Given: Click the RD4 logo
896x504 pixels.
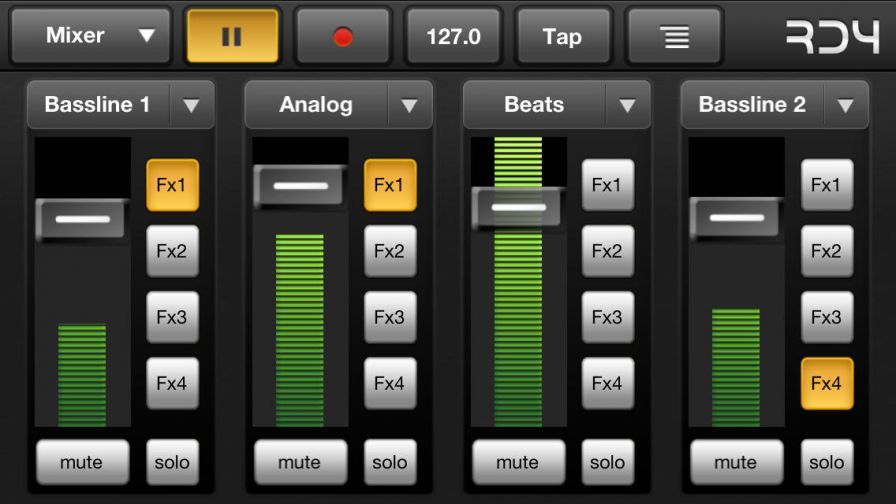Looking at the screenshot, I should (x=832, y=38).
